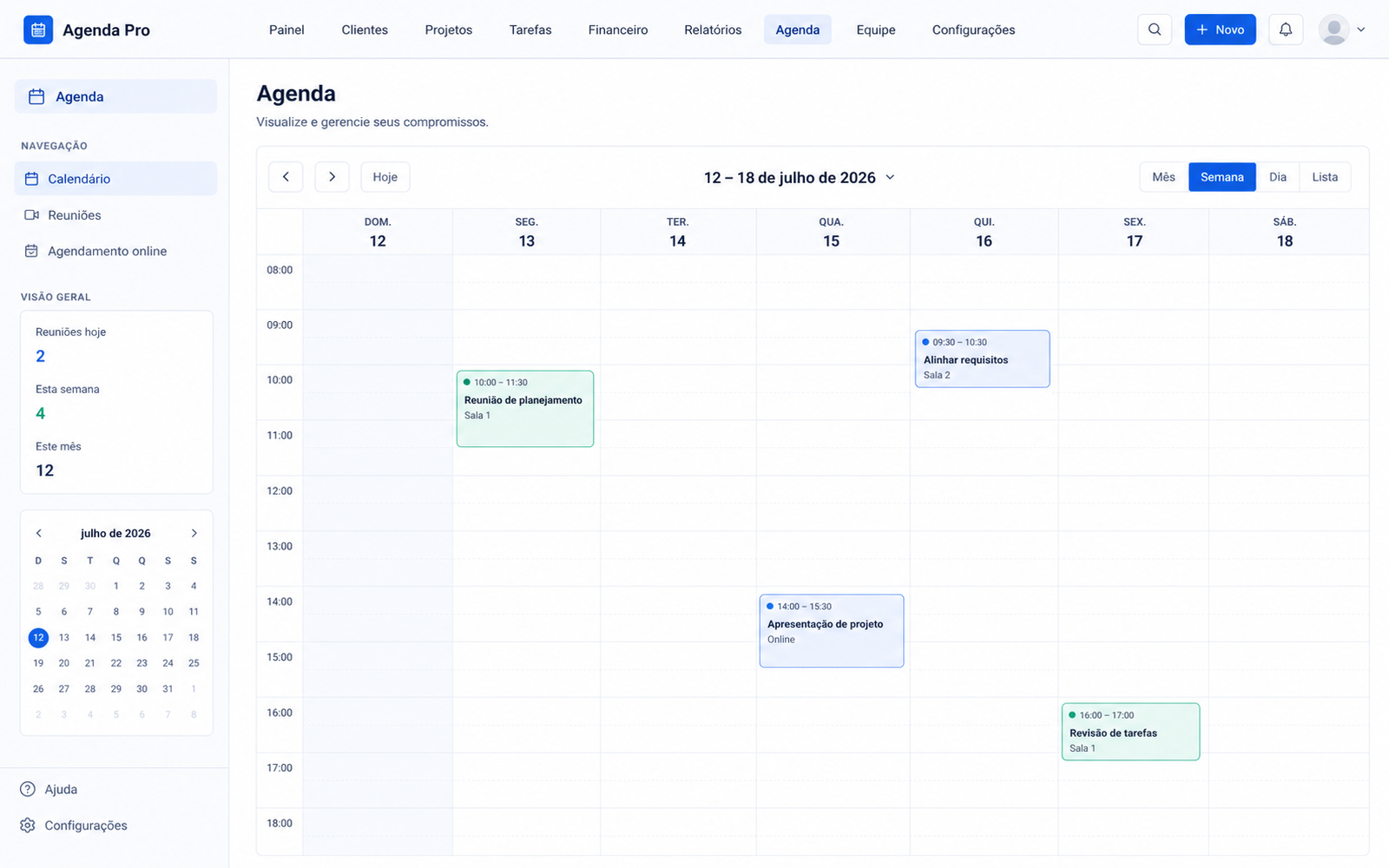Open search with the magnifier icon
This screenshot has width=1389, height=868.
coord(1155,30)
